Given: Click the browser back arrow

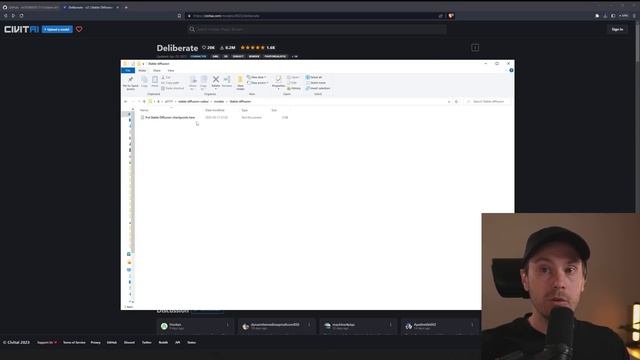Looking at the screenshot, I should [x=5, y=16].
